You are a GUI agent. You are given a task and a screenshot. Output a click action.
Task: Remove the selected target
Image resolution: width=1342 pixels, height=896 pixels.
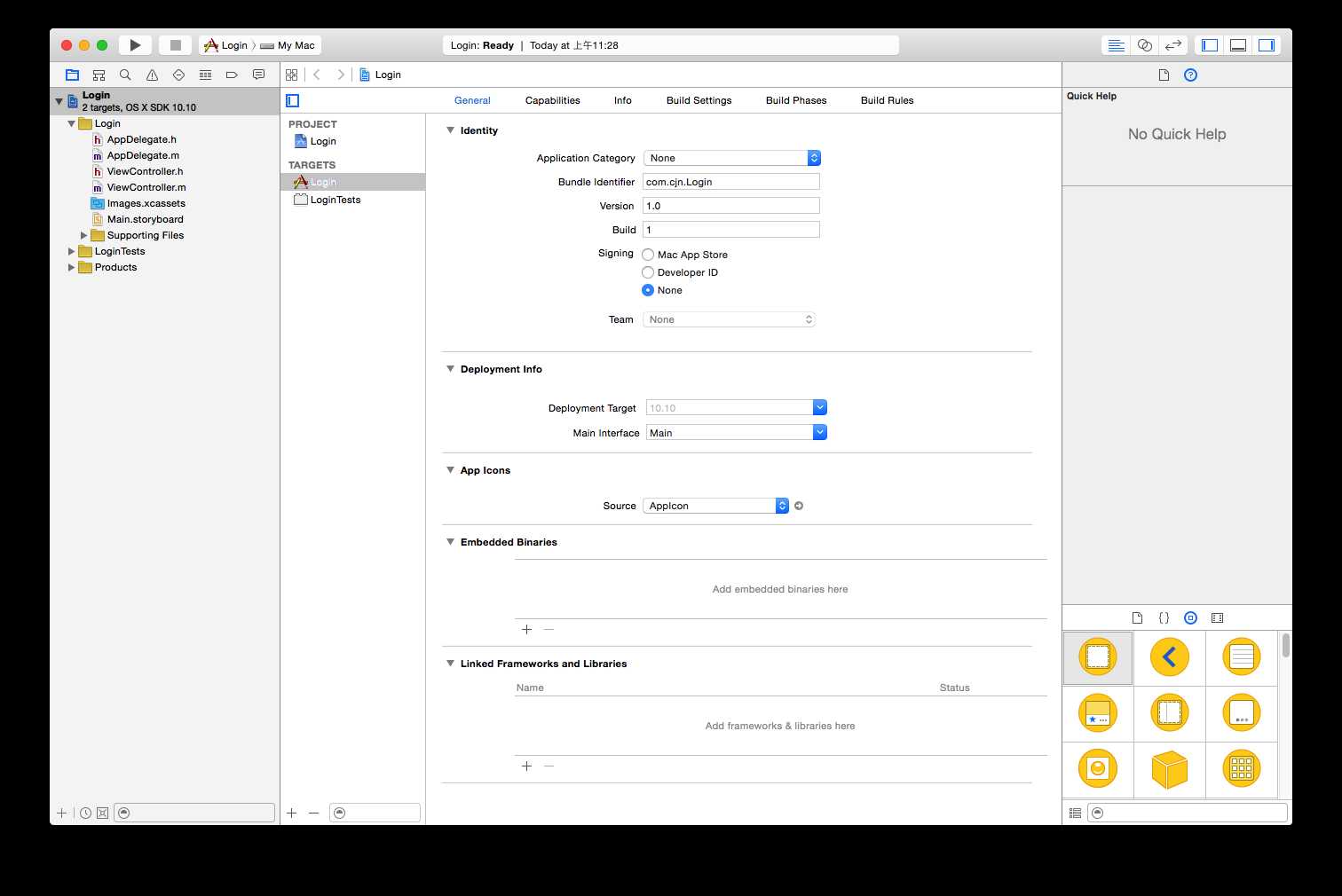click(x=313, y=813)
